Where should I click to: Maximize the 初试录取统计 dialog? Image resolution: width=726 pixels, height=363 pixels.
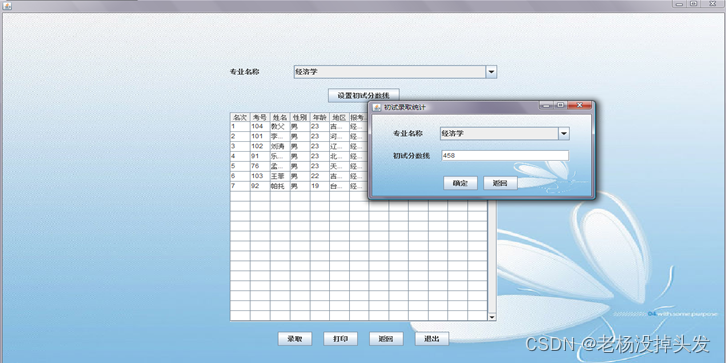(560, 106)
